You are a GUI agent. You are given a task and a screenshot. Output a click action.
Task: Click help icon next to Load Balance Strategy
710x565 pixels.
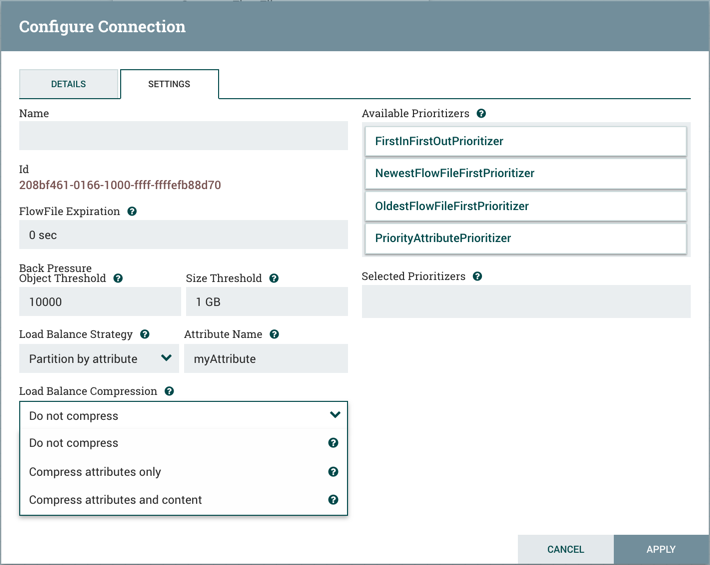click(145, 335)
